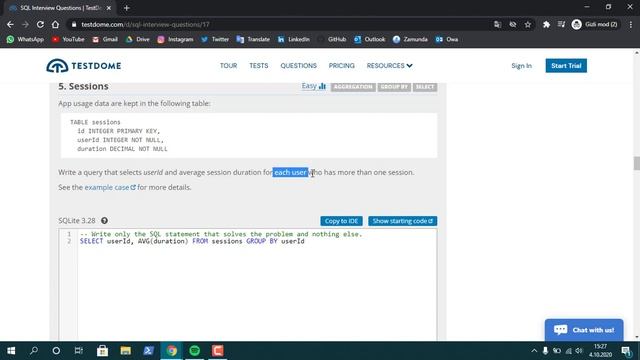640x360 pixels.
Task: Open the notification center icon
Action: (626, 351)
